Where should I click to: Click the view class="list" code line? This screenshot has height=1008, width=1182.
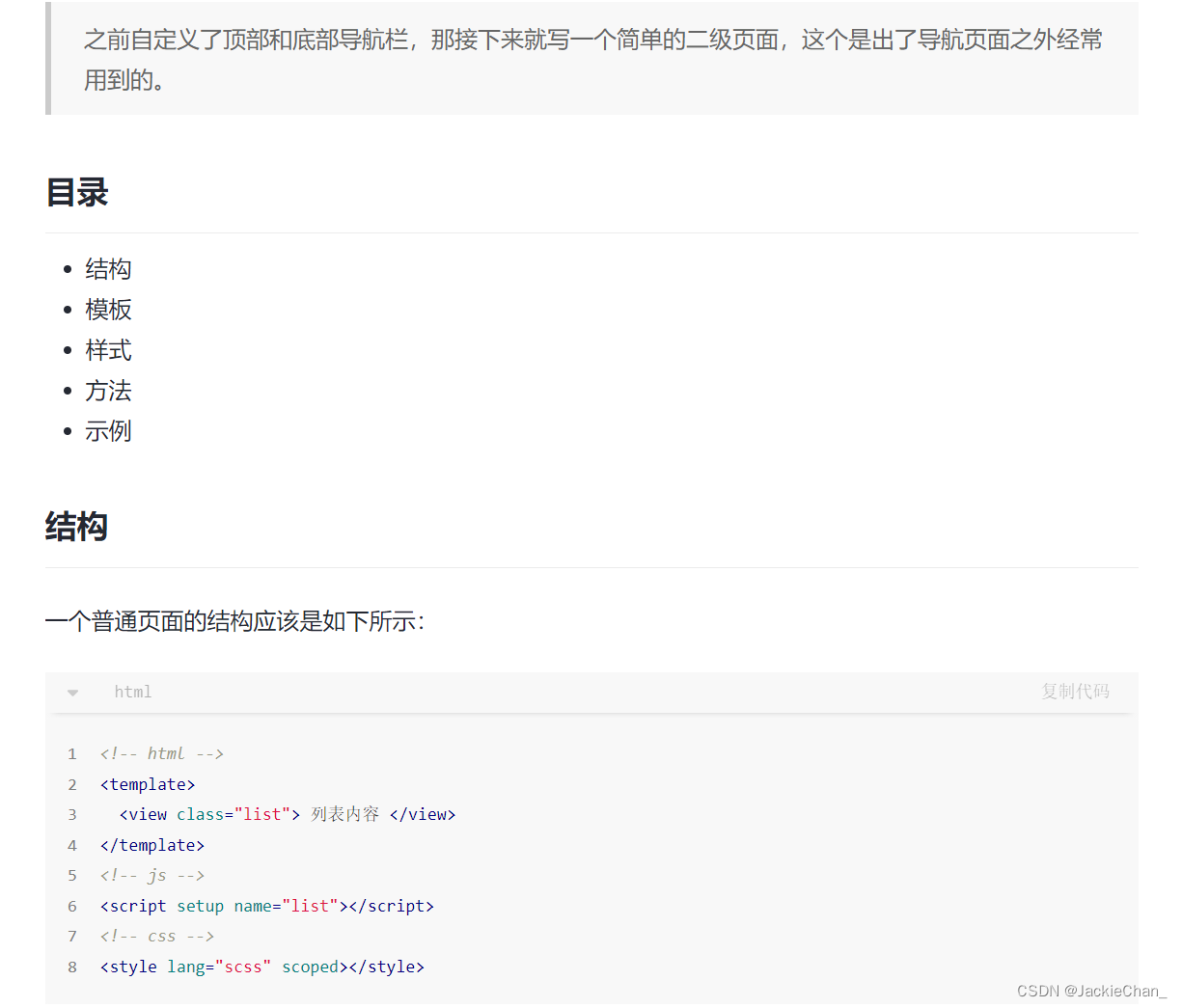click(288, 814)
